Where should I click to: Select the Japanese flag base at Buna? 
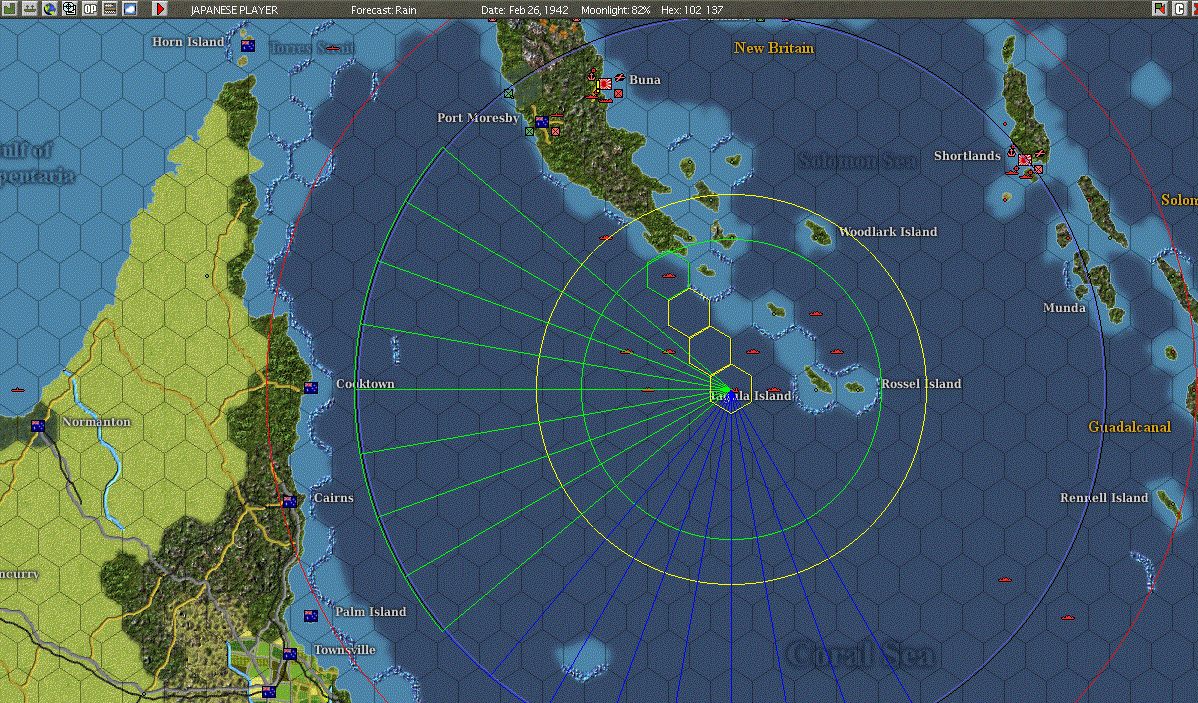[605, 83]
